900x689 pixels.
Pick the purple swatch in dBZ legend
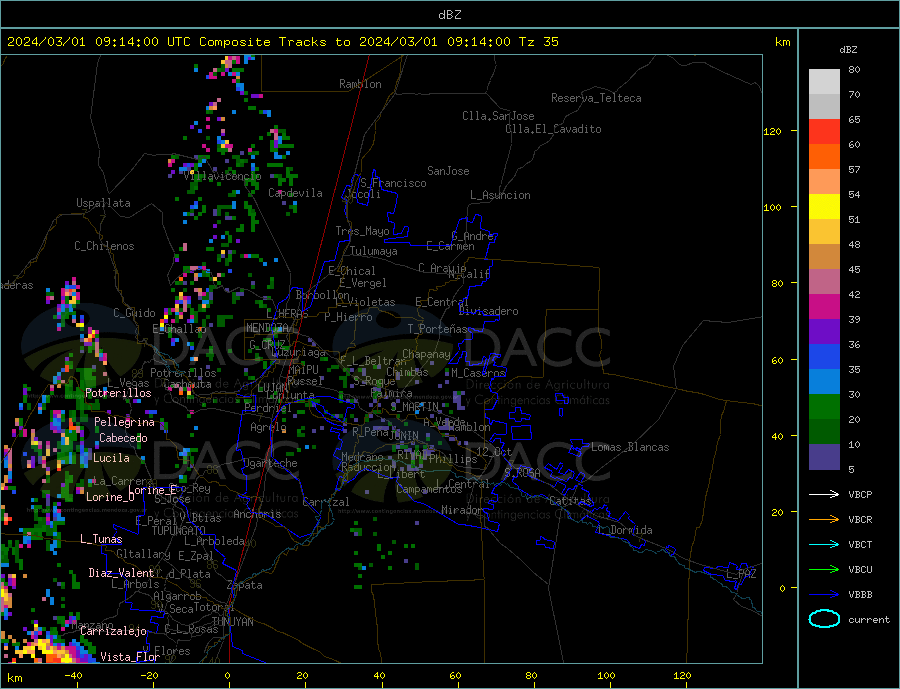click(824, 332)
